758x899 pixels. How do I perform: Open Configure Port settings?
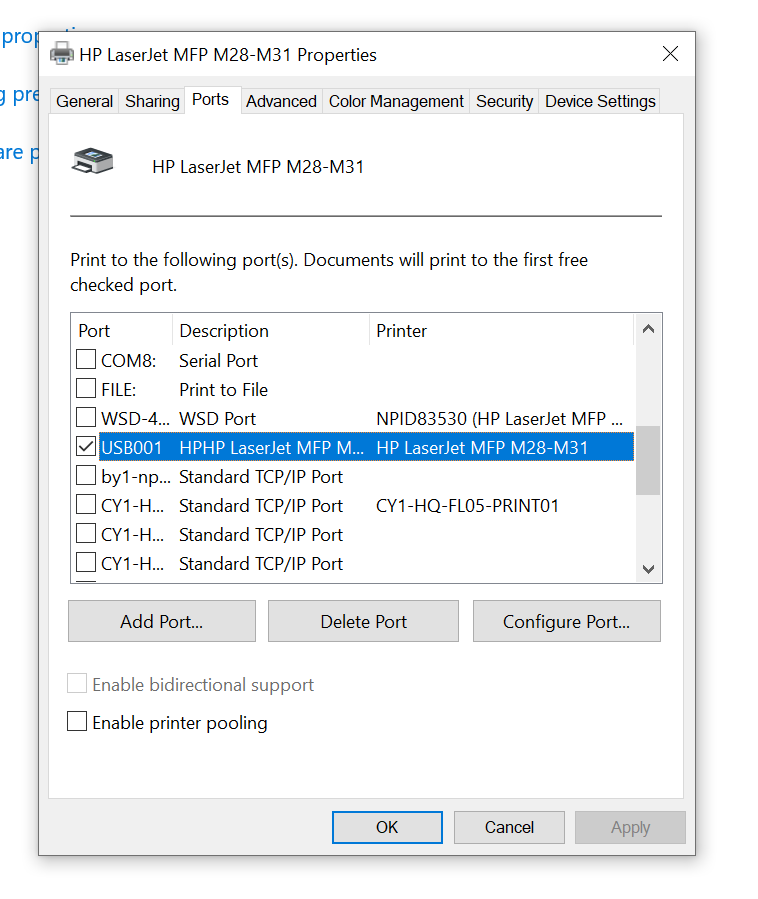point(566,620)
